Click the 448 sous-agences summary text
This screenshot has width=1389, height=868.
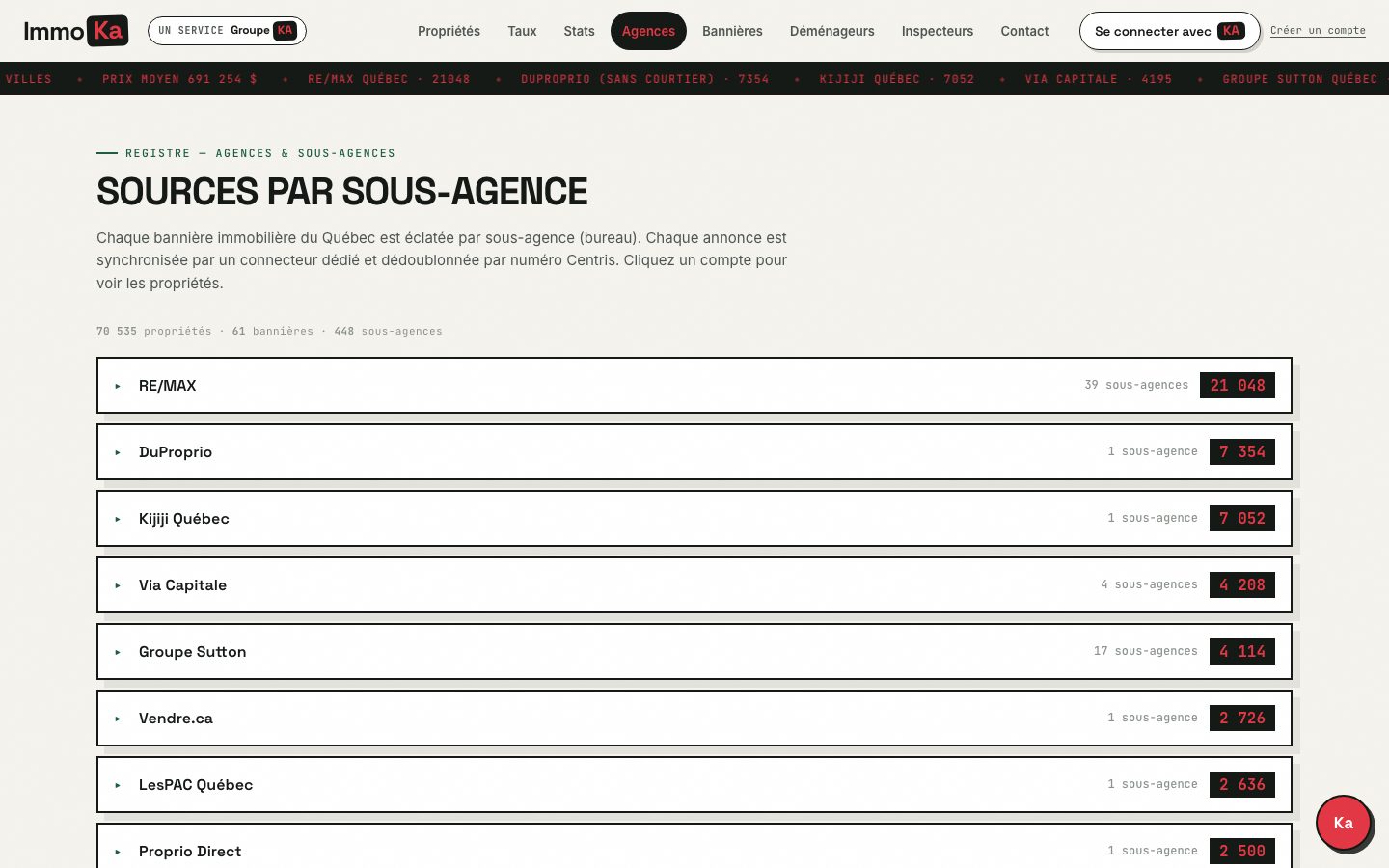click(x=388, y=331)
